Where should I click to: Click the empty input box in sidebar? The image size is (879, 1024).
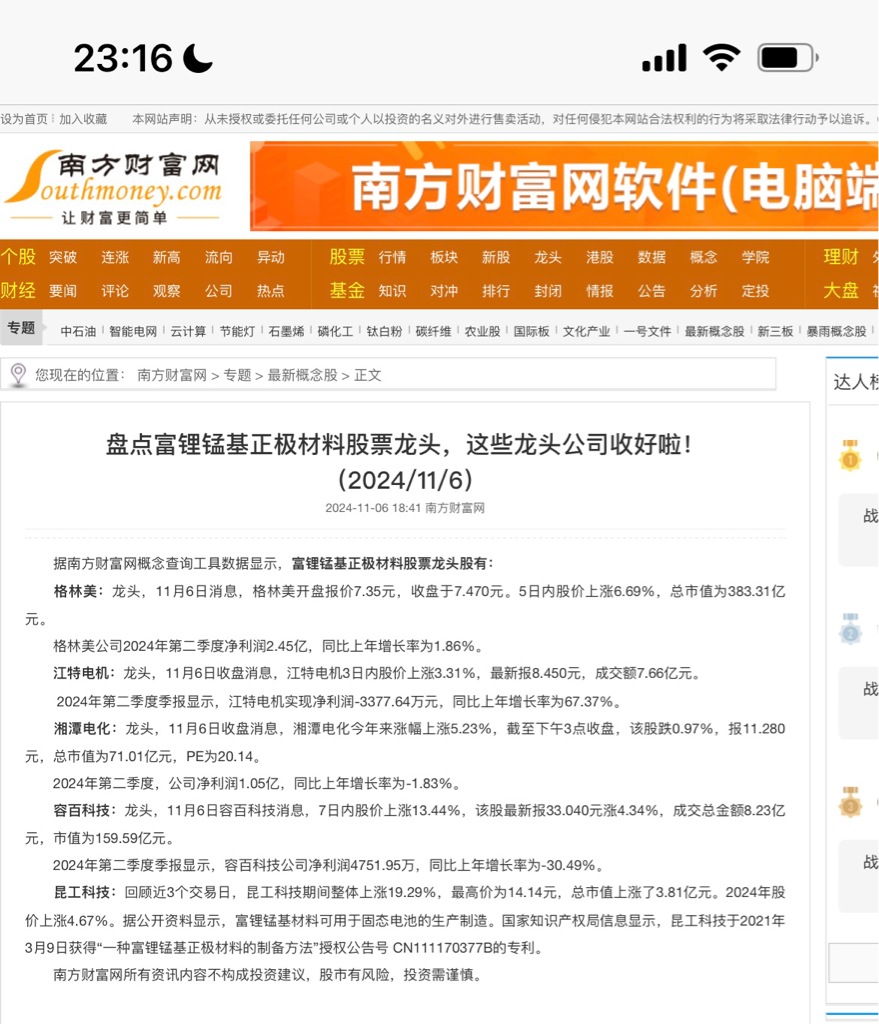pyautogui.click(x=854, y=963)
